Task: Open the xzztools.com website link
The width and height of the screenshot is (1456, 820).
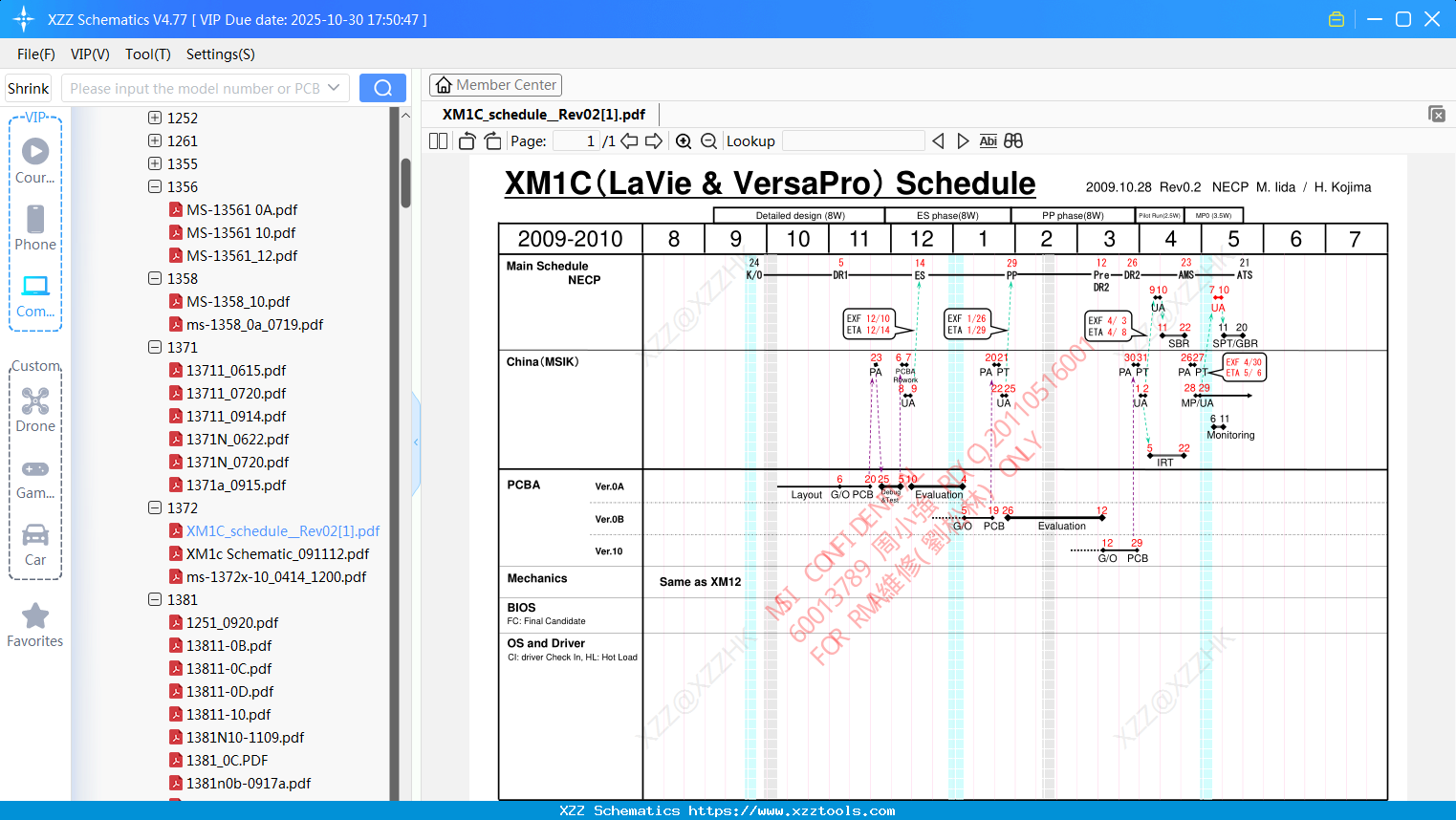Action: pyautogui.click(x=792, y=810)
